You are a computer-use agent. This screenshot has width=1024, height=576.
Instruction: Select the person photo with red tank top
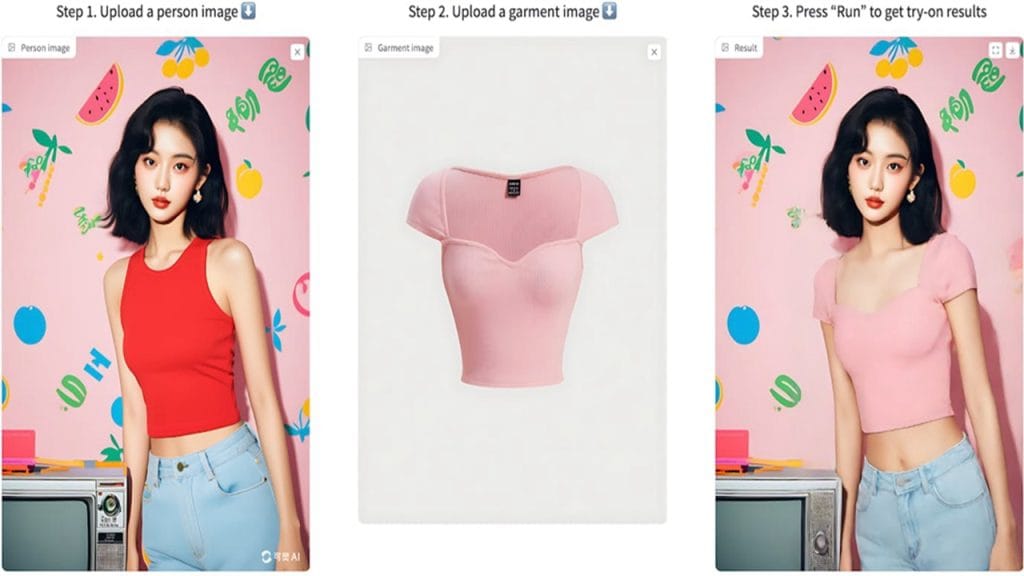point(155,304)
